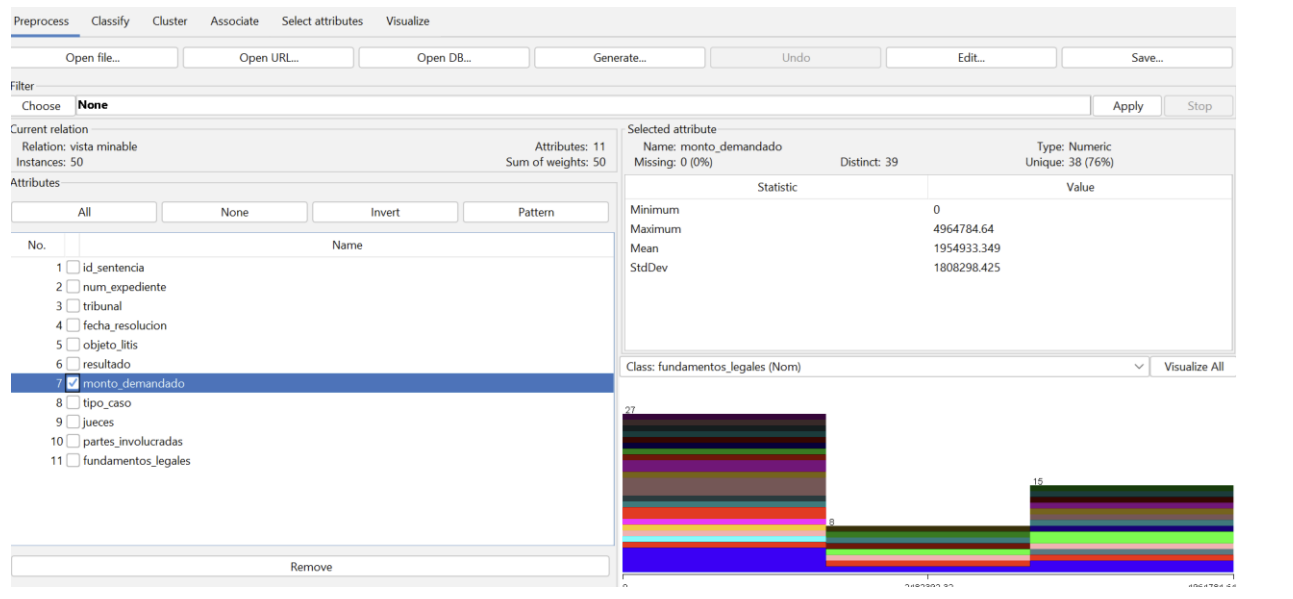Open the Pattern selection button
Screen dimensions: 1293x599
(x=536, y=212)
